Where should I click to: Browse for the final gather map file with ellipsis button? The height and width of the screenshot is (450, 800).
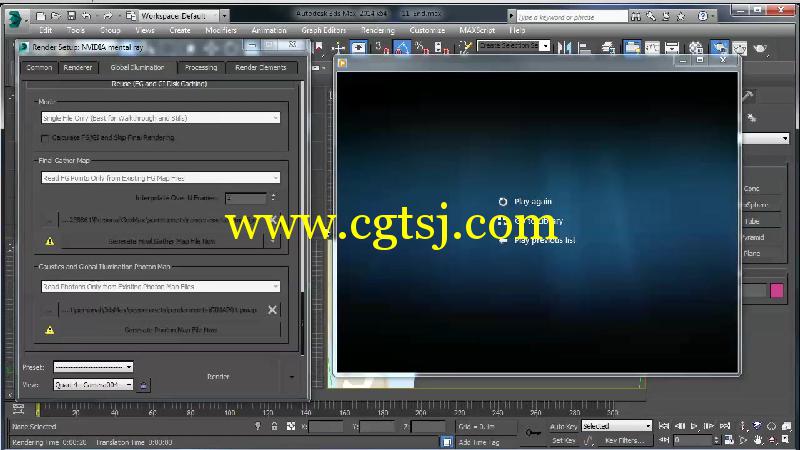[x=49, y=220]
